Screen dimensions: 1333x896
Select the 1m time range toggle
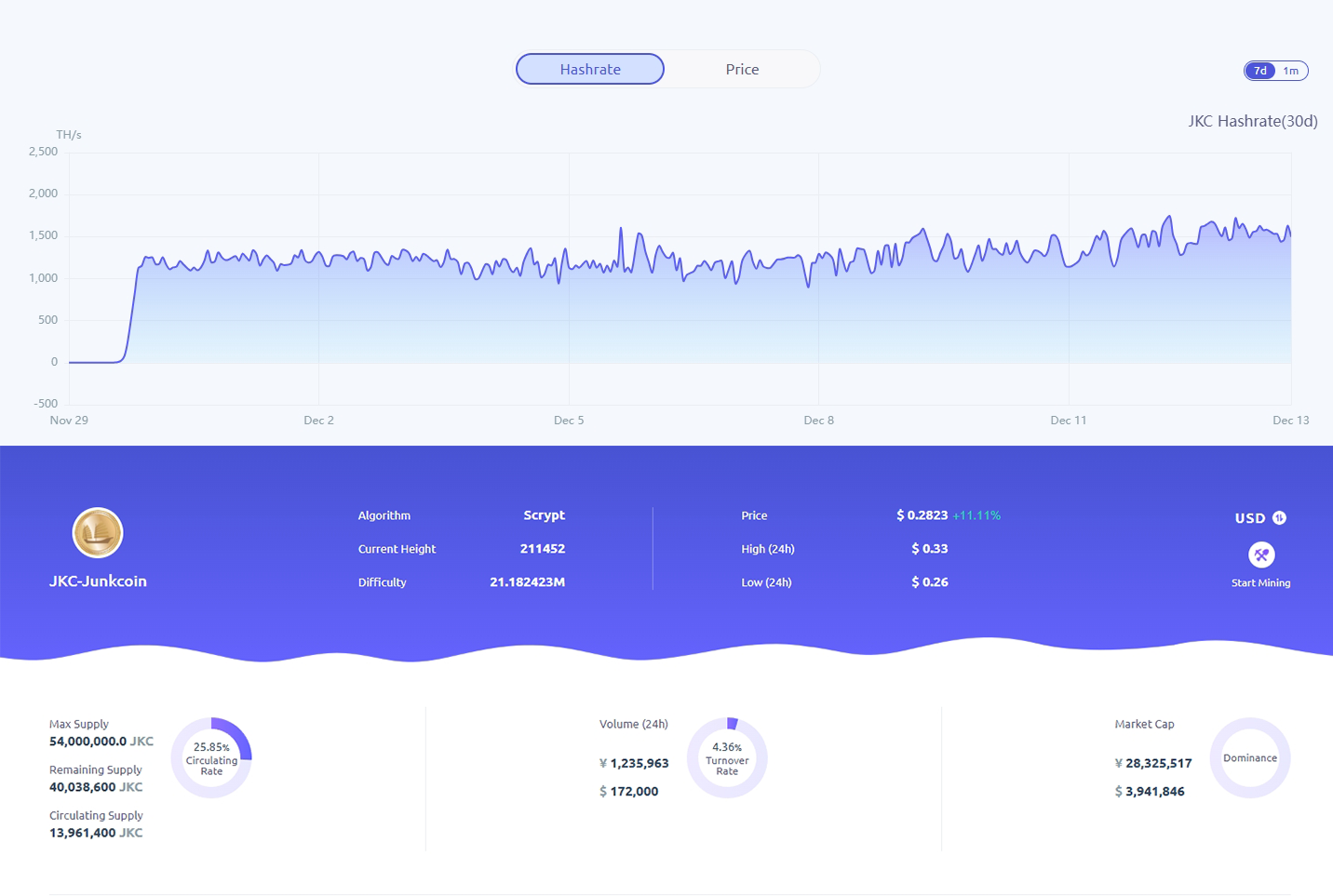point(1291,71)
